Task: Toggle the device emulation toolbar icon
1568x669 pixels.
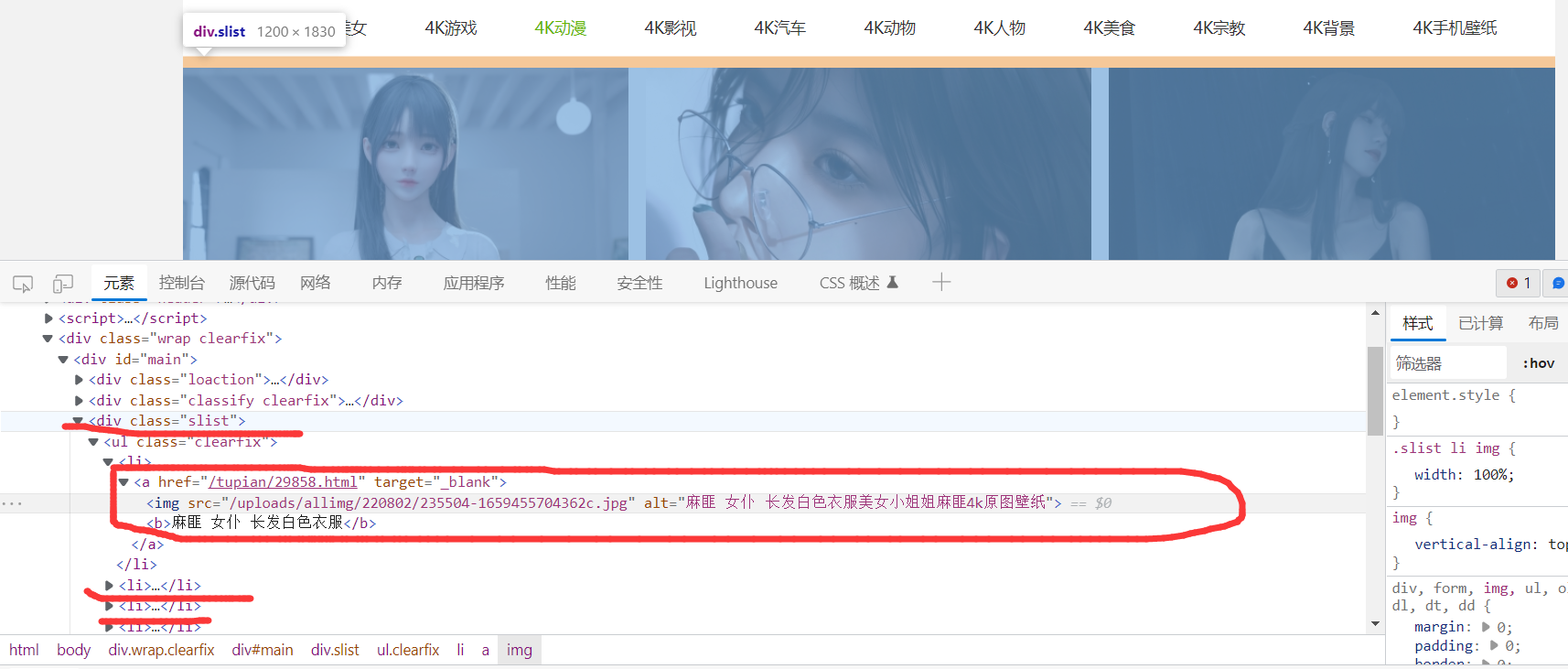Action: [x=63, y=284]
